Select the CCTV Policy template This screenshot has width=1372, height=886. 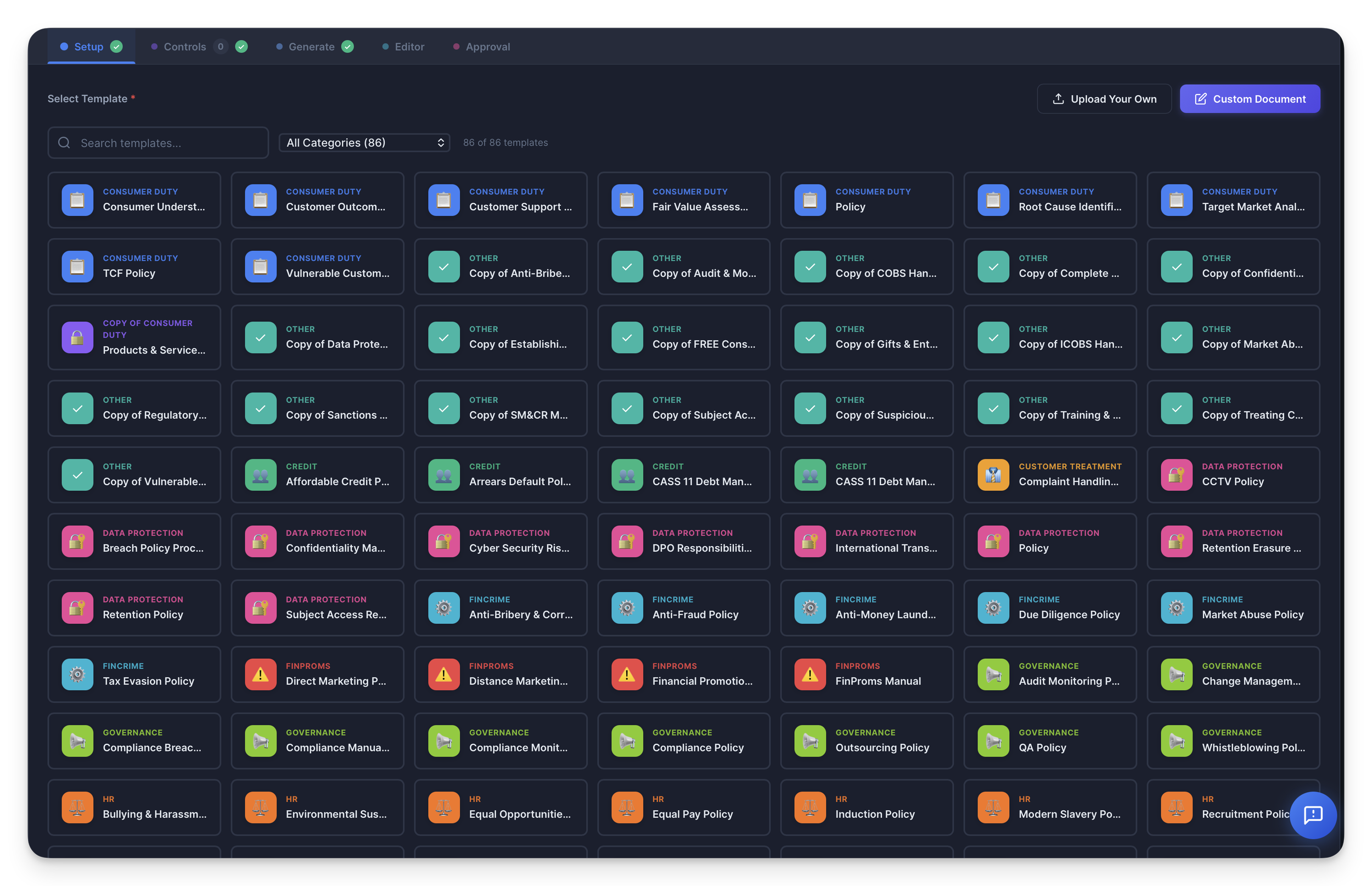(x=1233, y=475)
